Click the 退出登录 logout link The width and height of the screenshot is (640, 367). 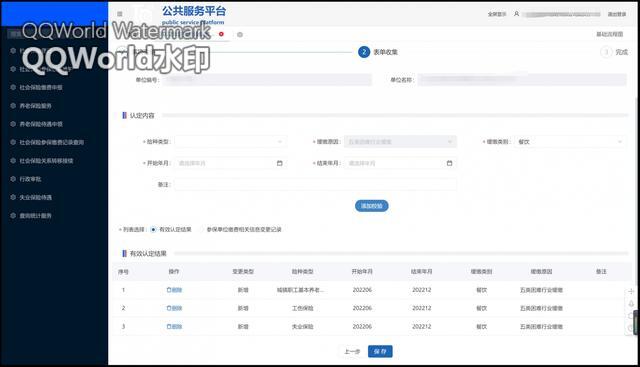point(617,14)
